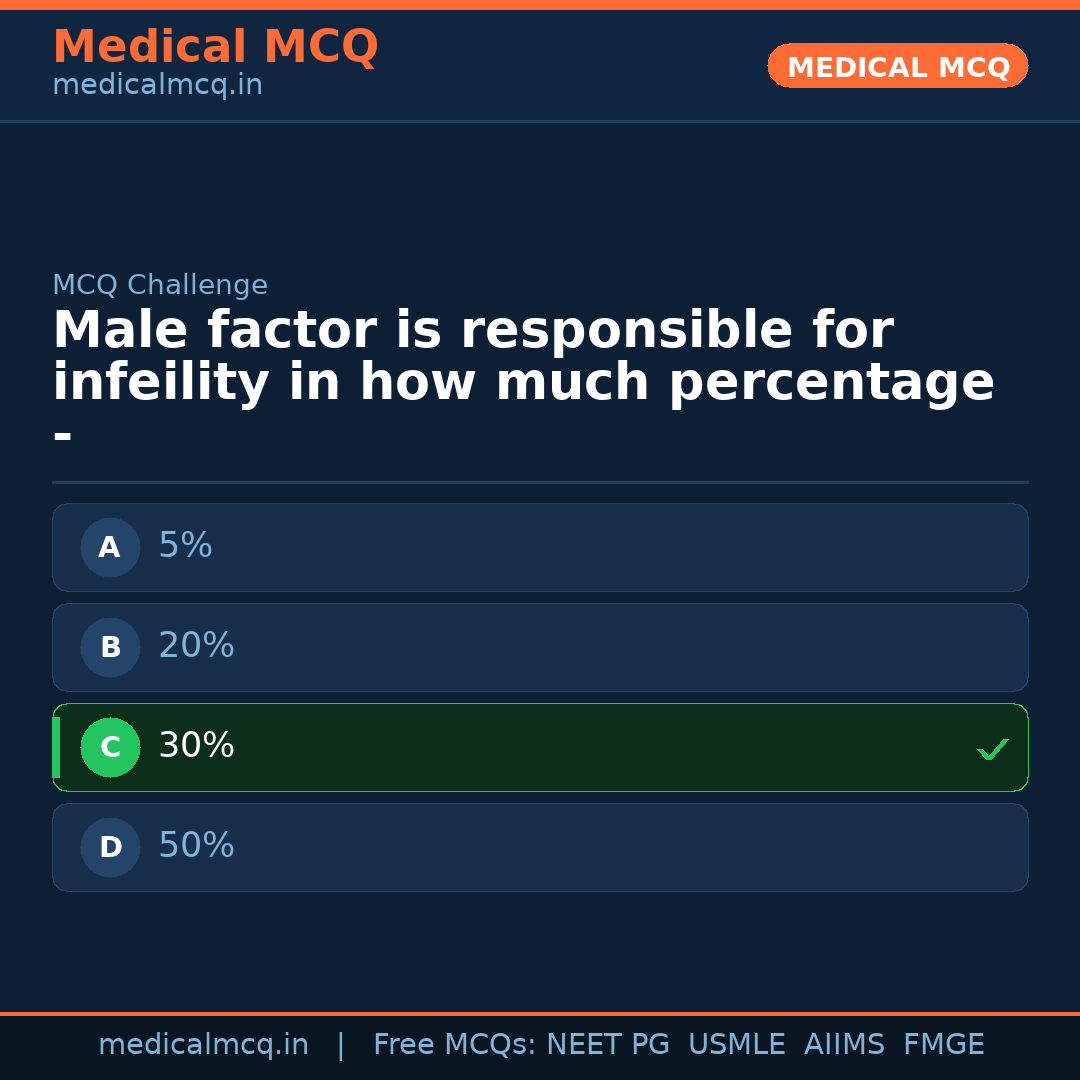Click the orange MEDICAL MCQ badge
The width and height of the screenshot is (1080, 1080).
click(897, 66)
